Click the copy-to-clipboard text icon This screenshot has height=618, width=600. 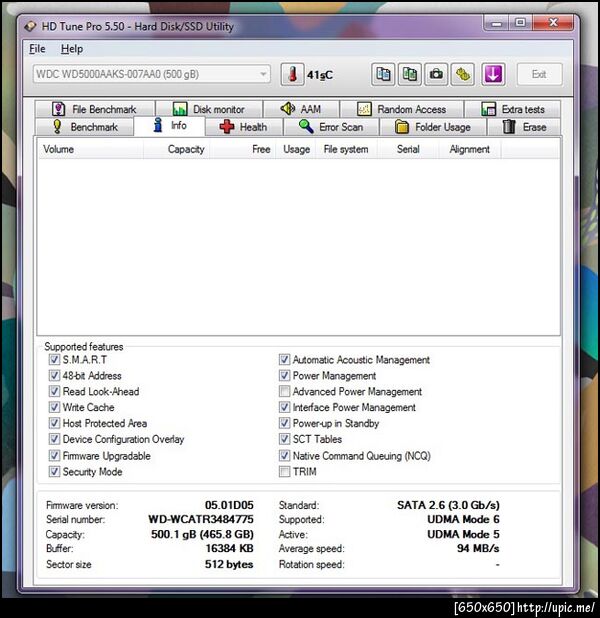tap(383, 74)
